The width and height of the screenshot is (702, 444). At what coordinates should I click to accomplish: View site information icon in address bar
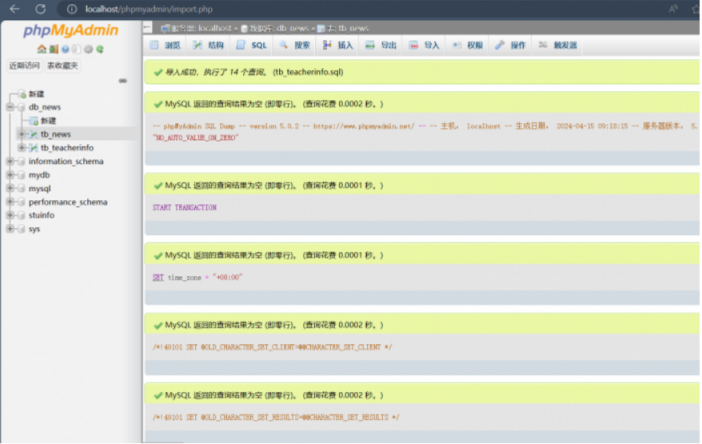pos(72,9)
